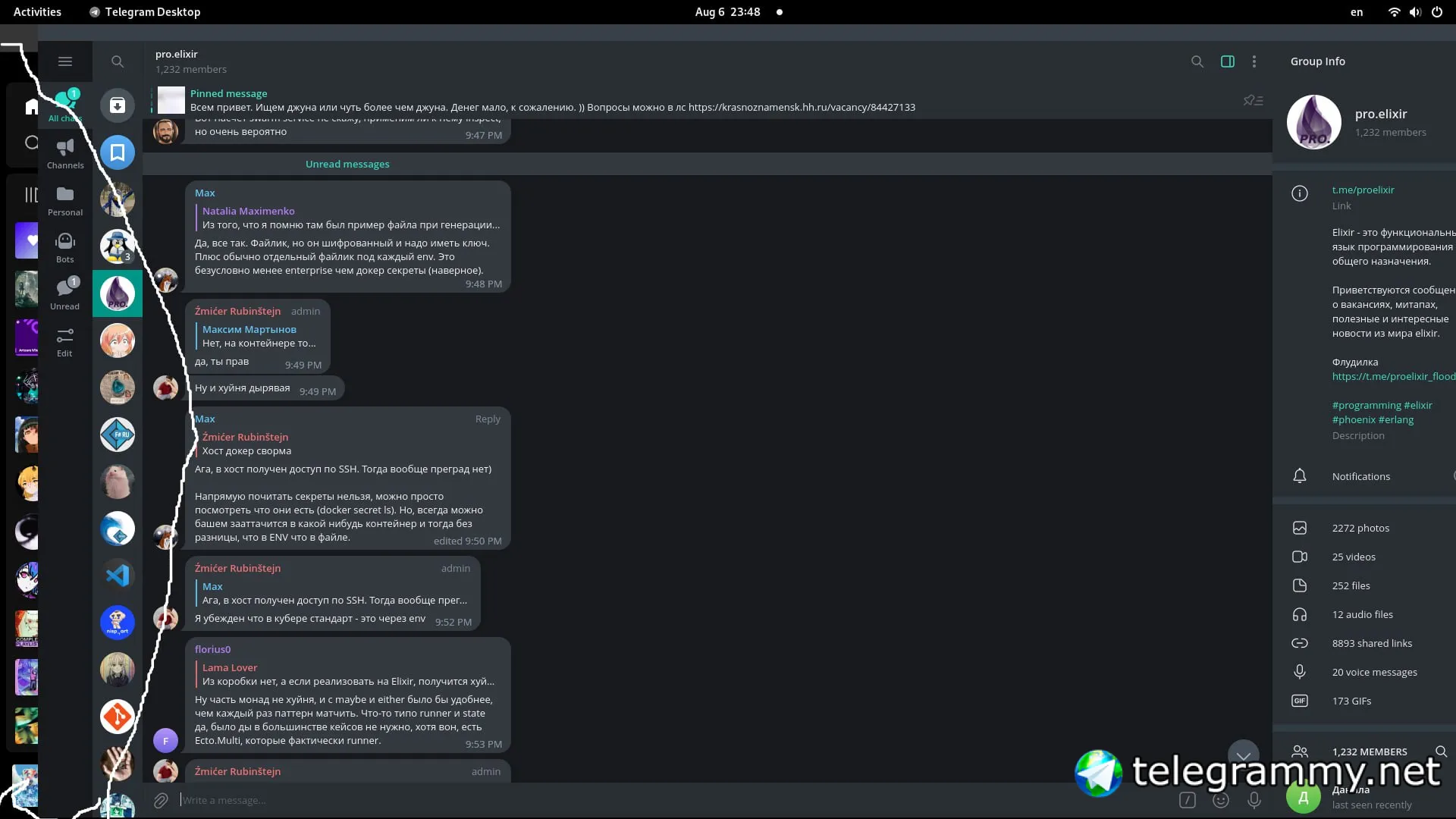The width and height of the screenshot is (1456, 819).
Task: Search chats with the sidebar magnifier
Action: (118, 61)
